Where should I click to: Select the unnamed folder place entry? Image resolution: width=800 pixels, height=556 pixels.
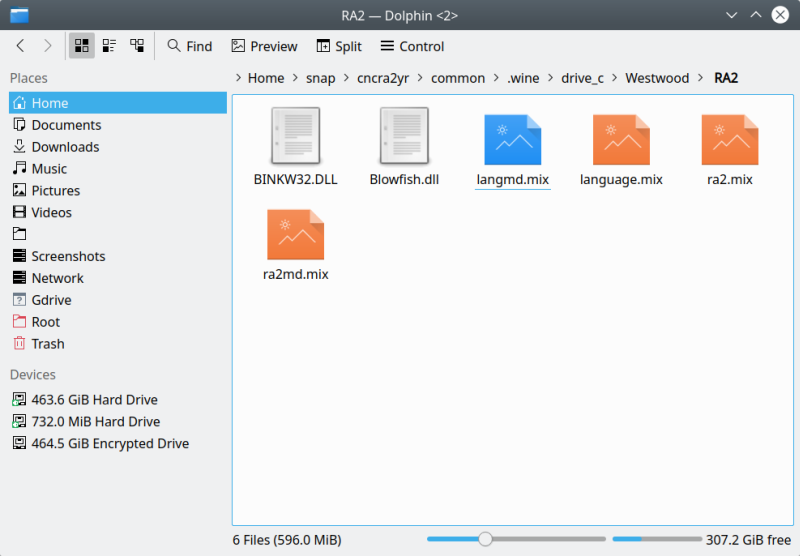[x=118, y=234]
